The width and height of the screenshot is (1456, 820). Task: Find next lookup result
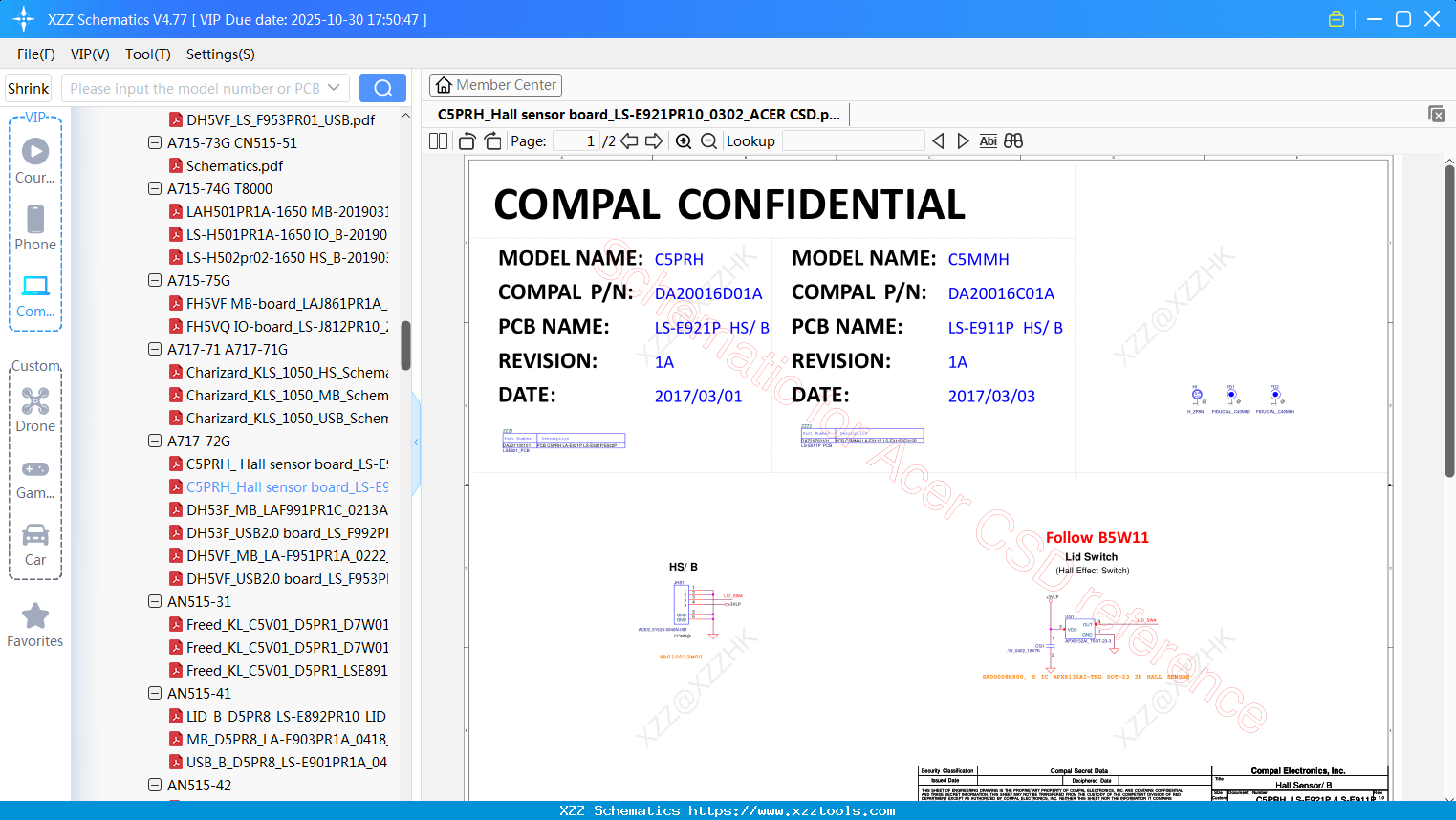point(963,141)
